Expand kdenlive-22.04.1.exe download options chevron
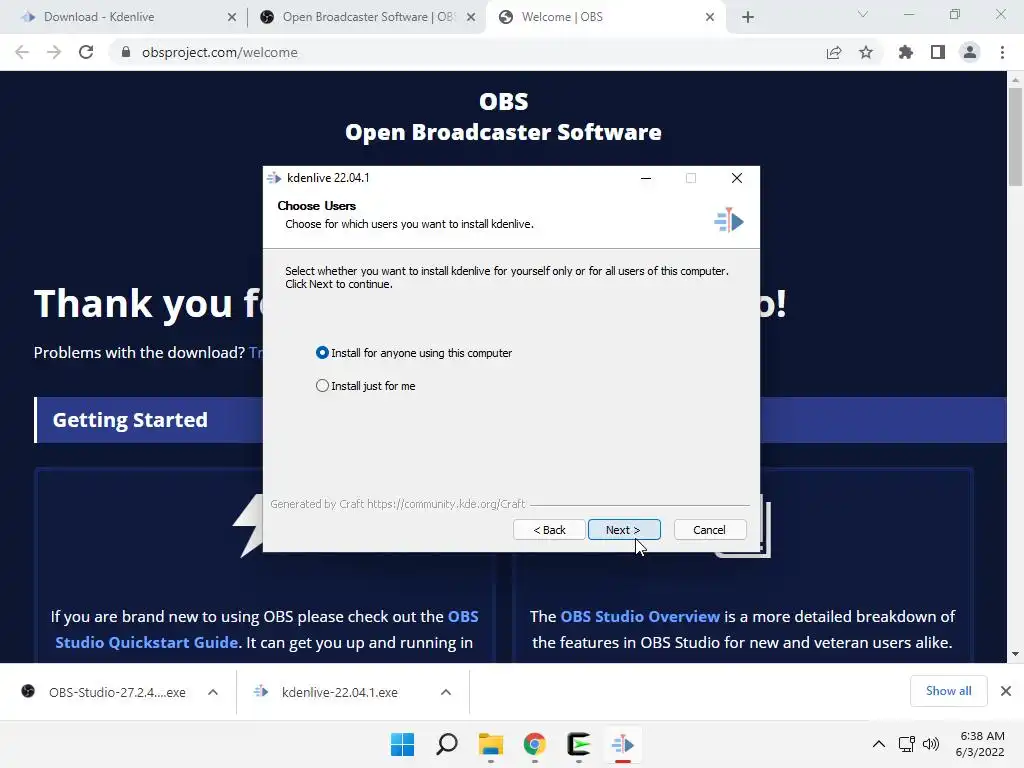1024x768 pixels. tap(446, 692)
